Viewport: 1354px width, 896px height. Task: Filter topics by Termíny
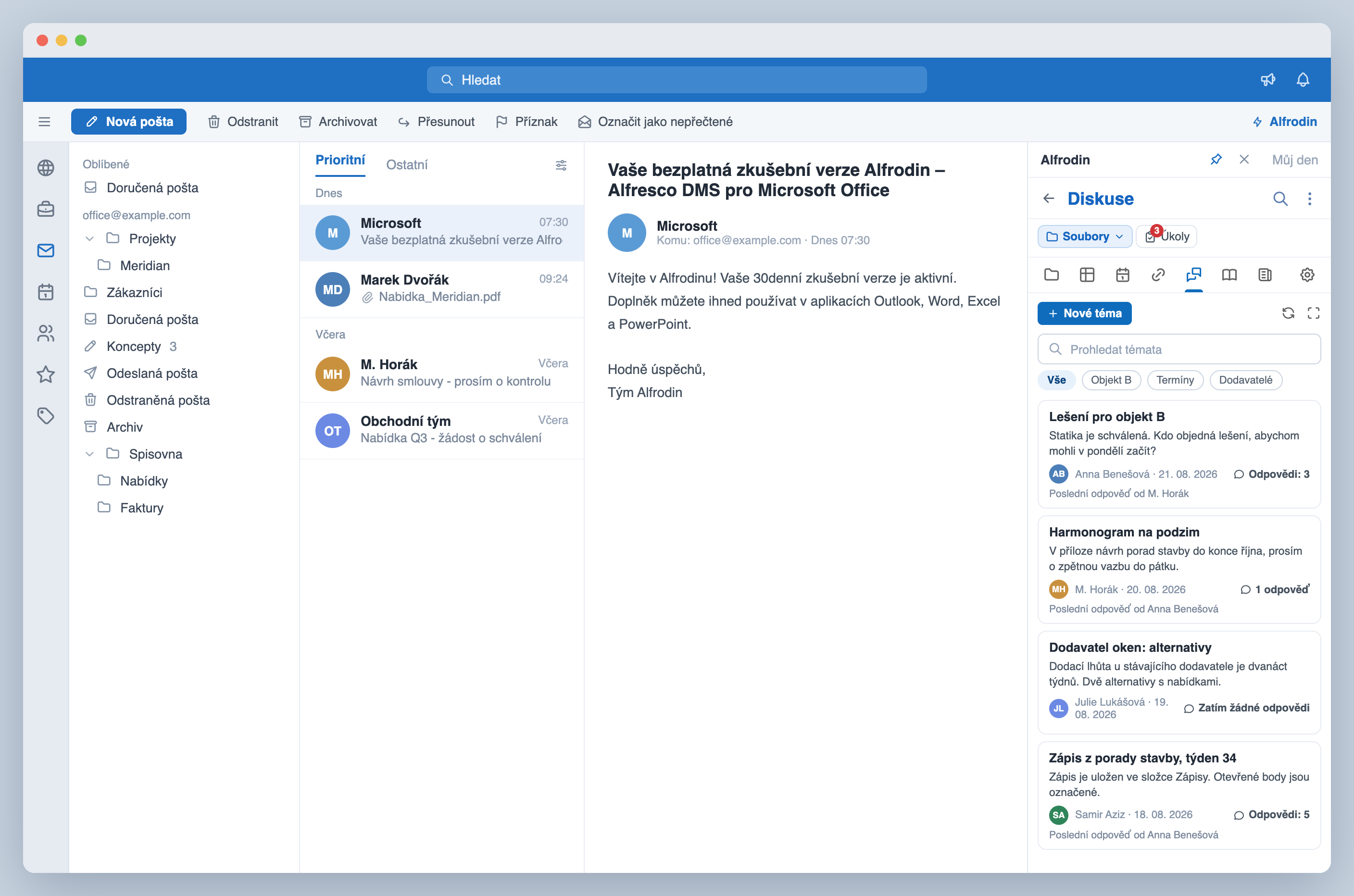[1175, 380]
